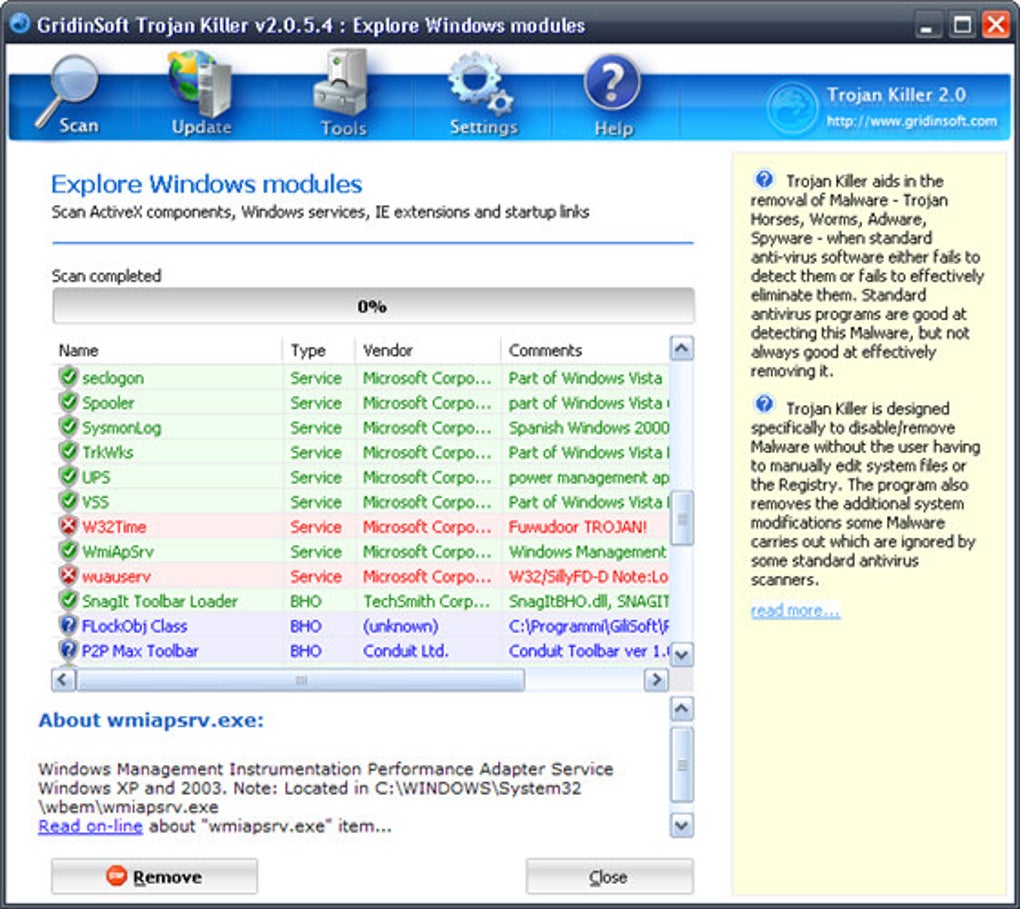
Task: Select the UPS row name
Action: [x=96, y=477]
